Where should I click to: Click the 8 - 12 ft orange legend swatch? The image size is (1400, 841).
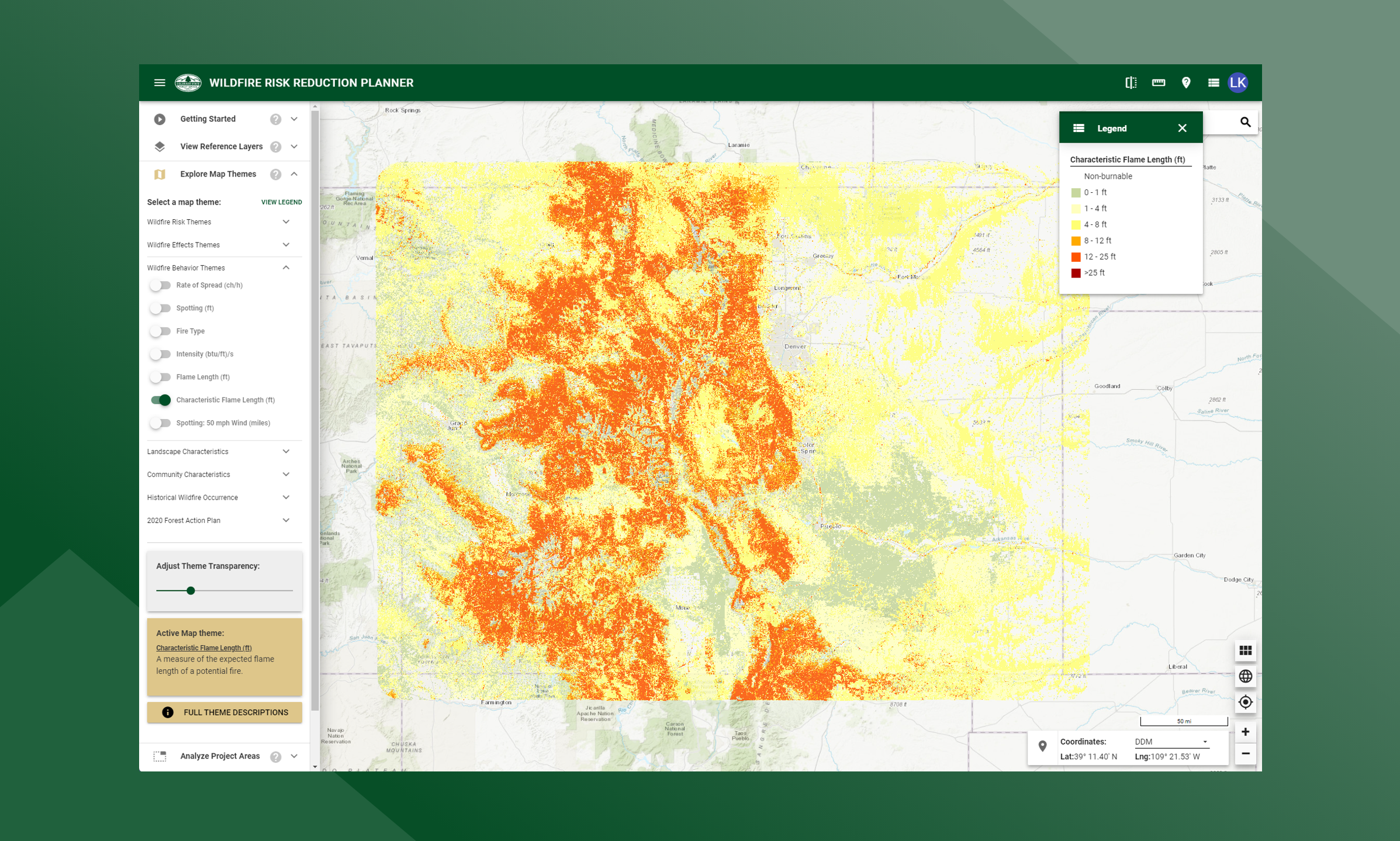coord(1076,241)
